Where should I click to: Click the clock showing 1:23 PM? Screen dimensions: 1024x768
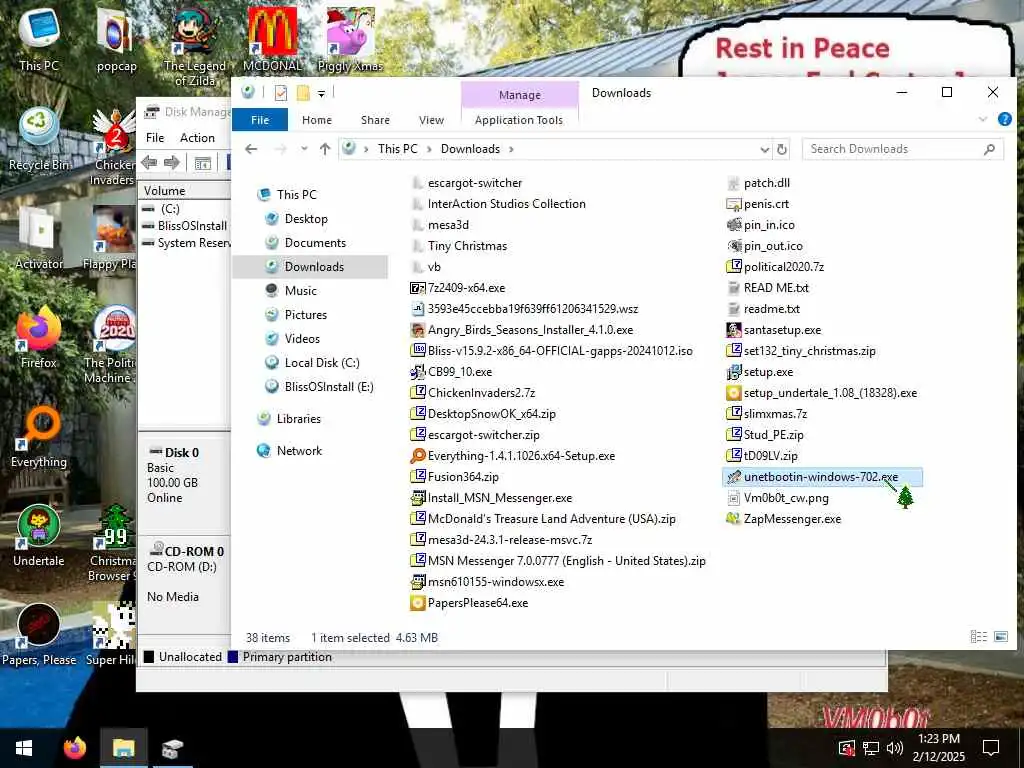tap(938, 739)
